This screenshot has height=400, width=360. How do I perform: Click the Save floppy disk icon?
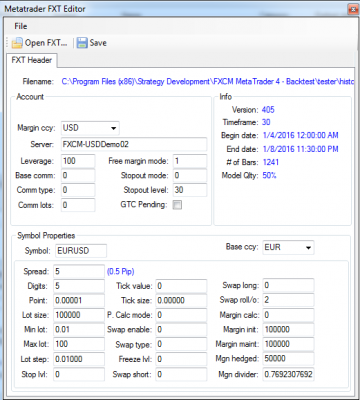click(82, 43)
